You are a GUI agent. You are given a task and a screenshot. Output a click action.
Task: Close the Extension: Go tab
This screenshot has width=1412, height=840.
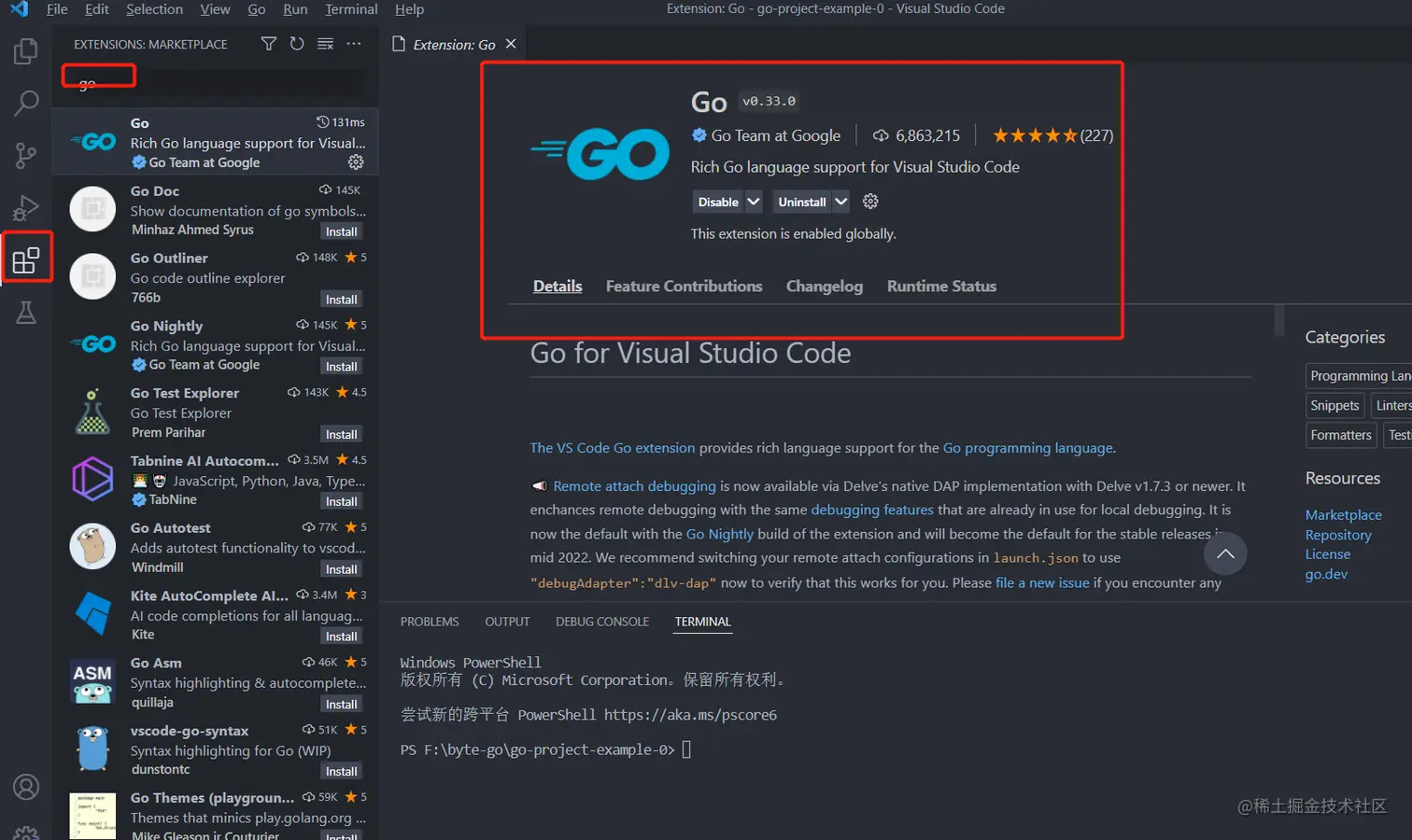click(511, 44)
